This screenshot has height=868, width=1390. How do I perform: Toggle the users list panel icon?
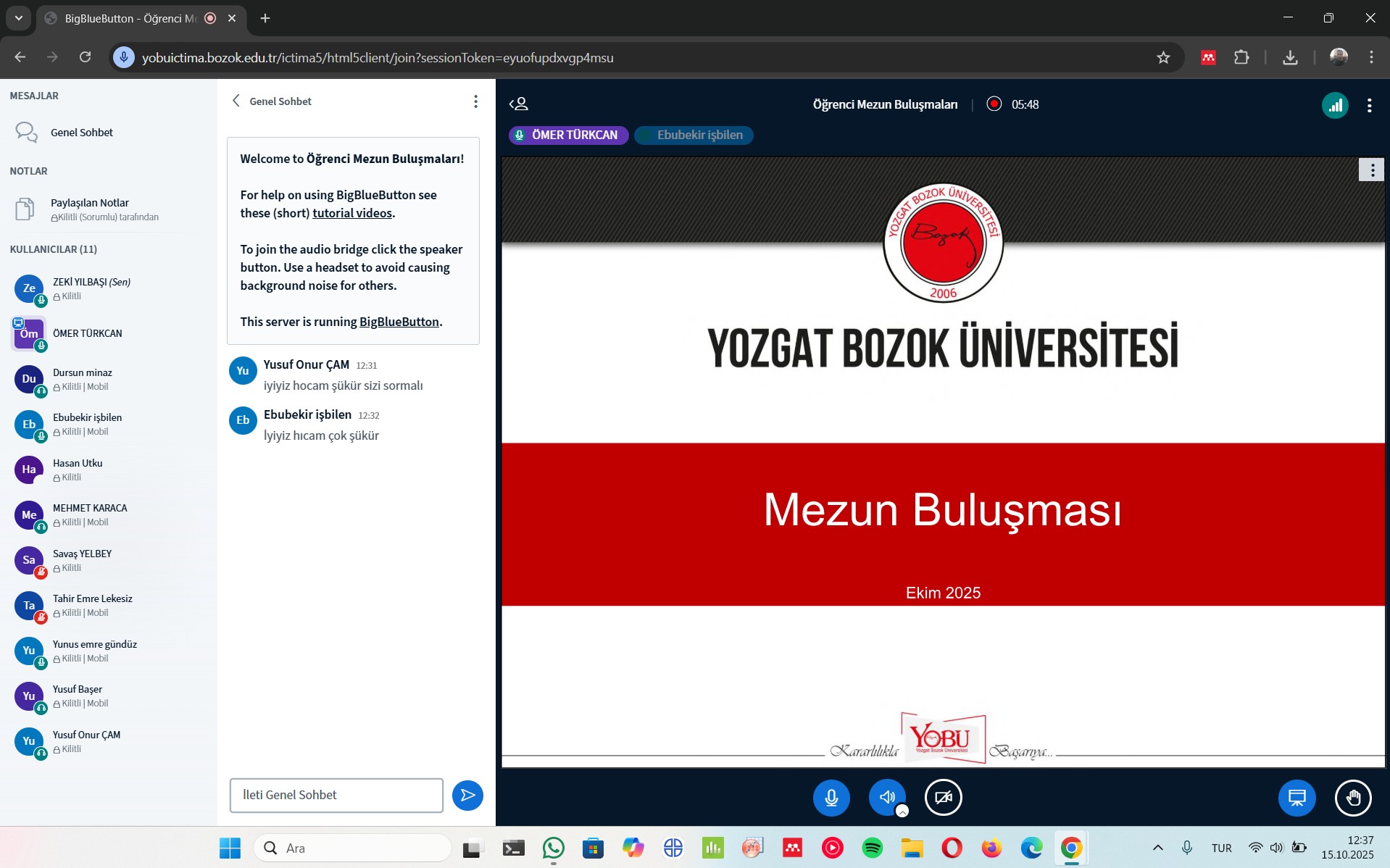coord(519,104)
